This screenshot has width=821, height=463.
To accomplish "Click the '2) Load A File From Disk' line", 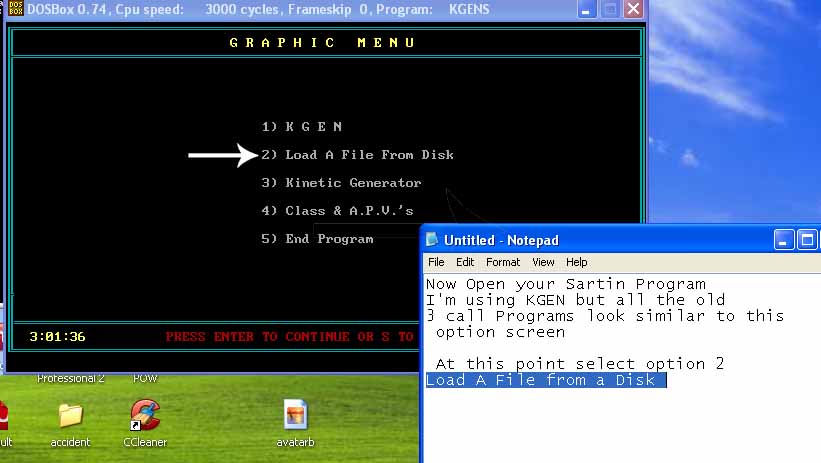I will tap(358, 155).
